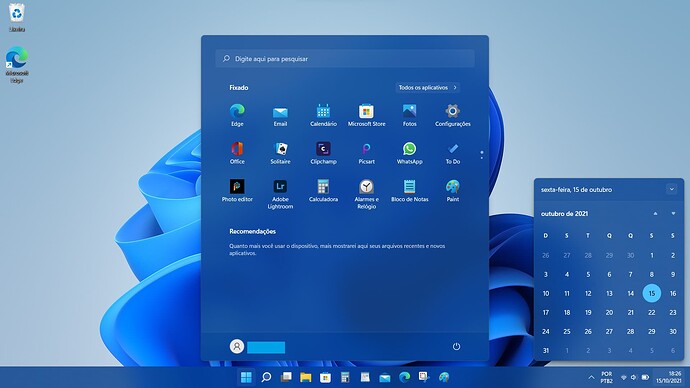
Task: Open File Explorer from taskbar
Action: click(306, 377)
